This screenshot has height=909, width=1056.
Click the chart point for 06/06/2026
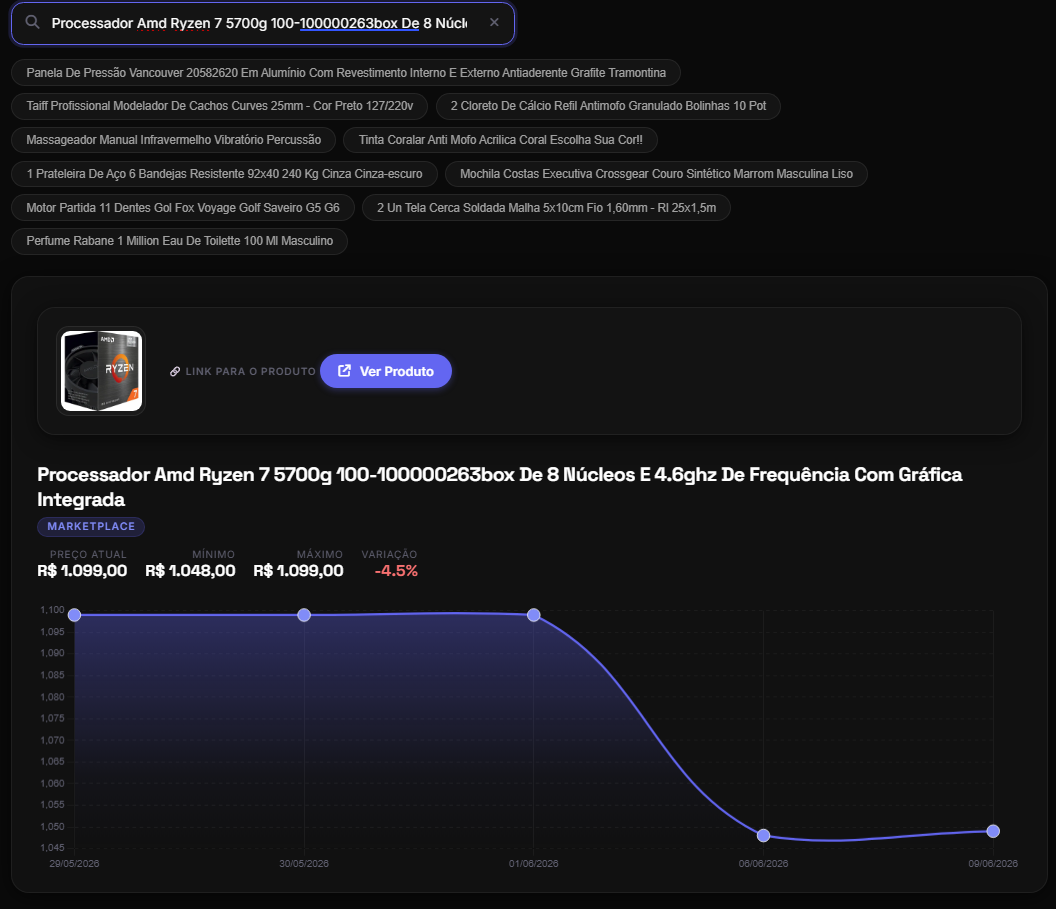coord(763,836)
